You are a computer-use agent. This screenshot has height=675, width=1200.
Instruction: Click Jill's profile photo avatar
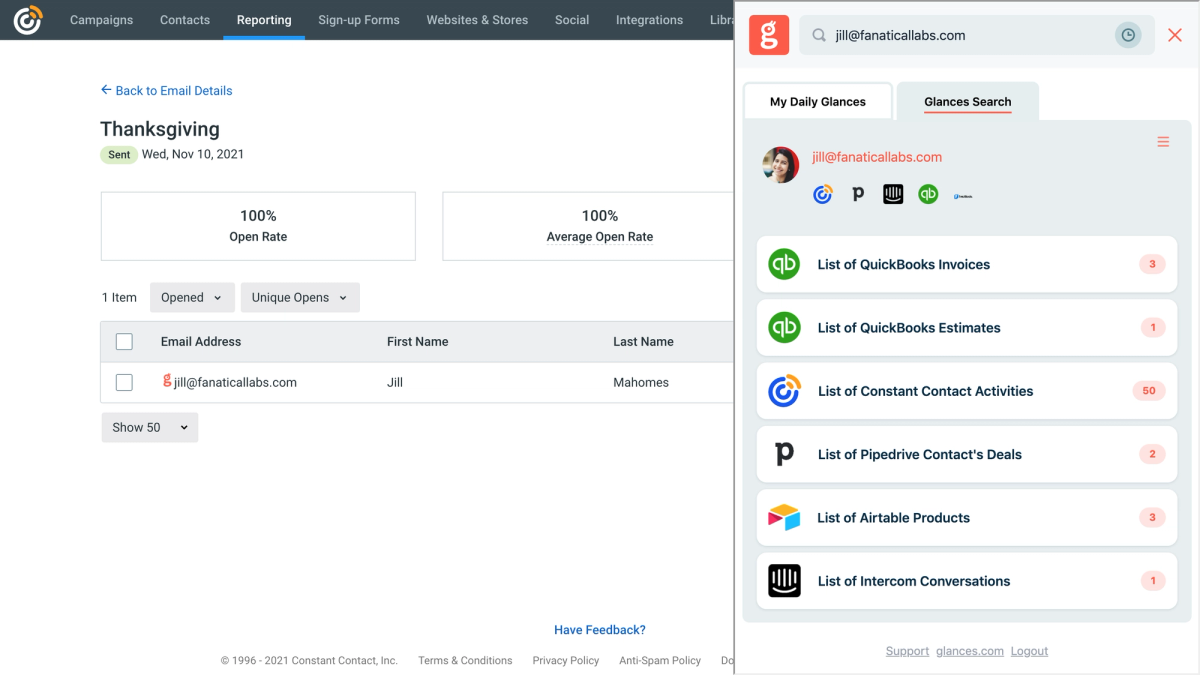click(x=780, y=165)
